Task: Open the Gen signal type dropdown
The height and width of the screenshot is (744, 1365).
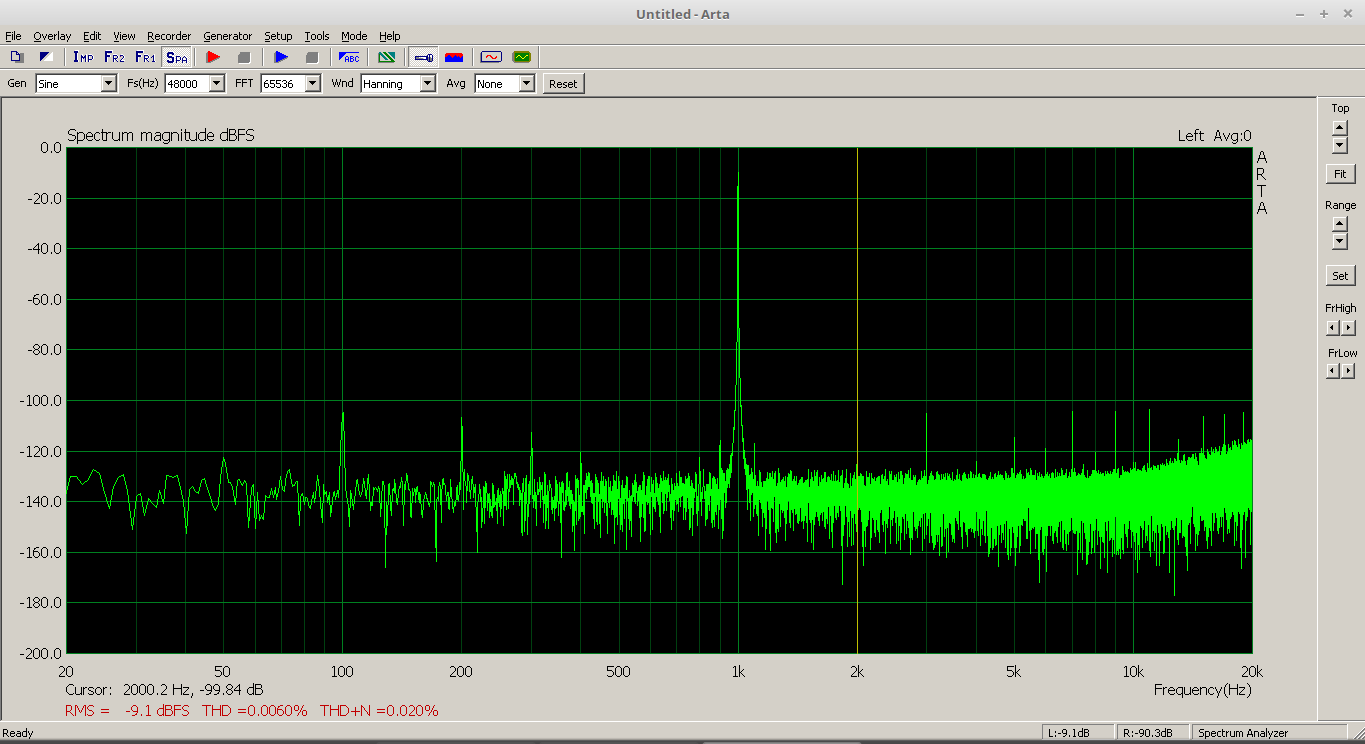Action: pyautogui.click(x=108, y=84)
